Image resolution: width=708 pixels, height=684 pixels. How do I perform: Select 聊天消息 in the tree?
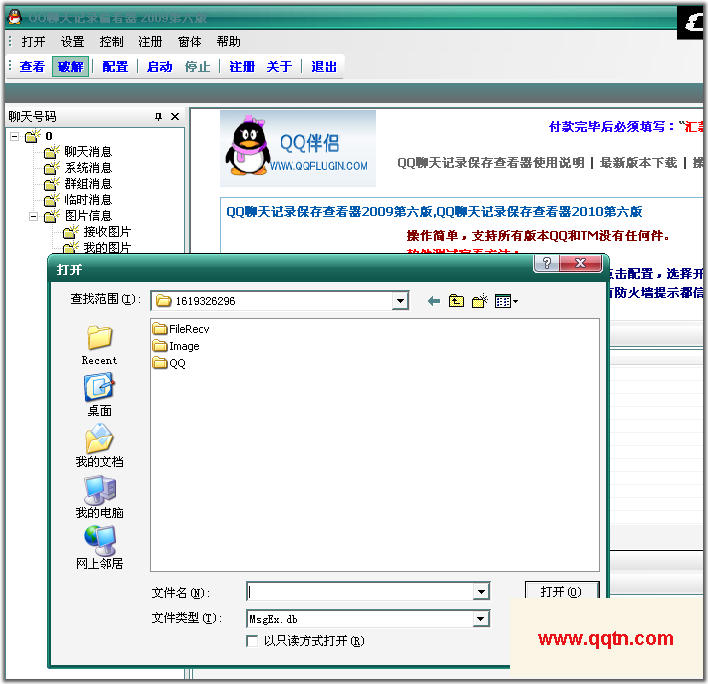(88, 152)
